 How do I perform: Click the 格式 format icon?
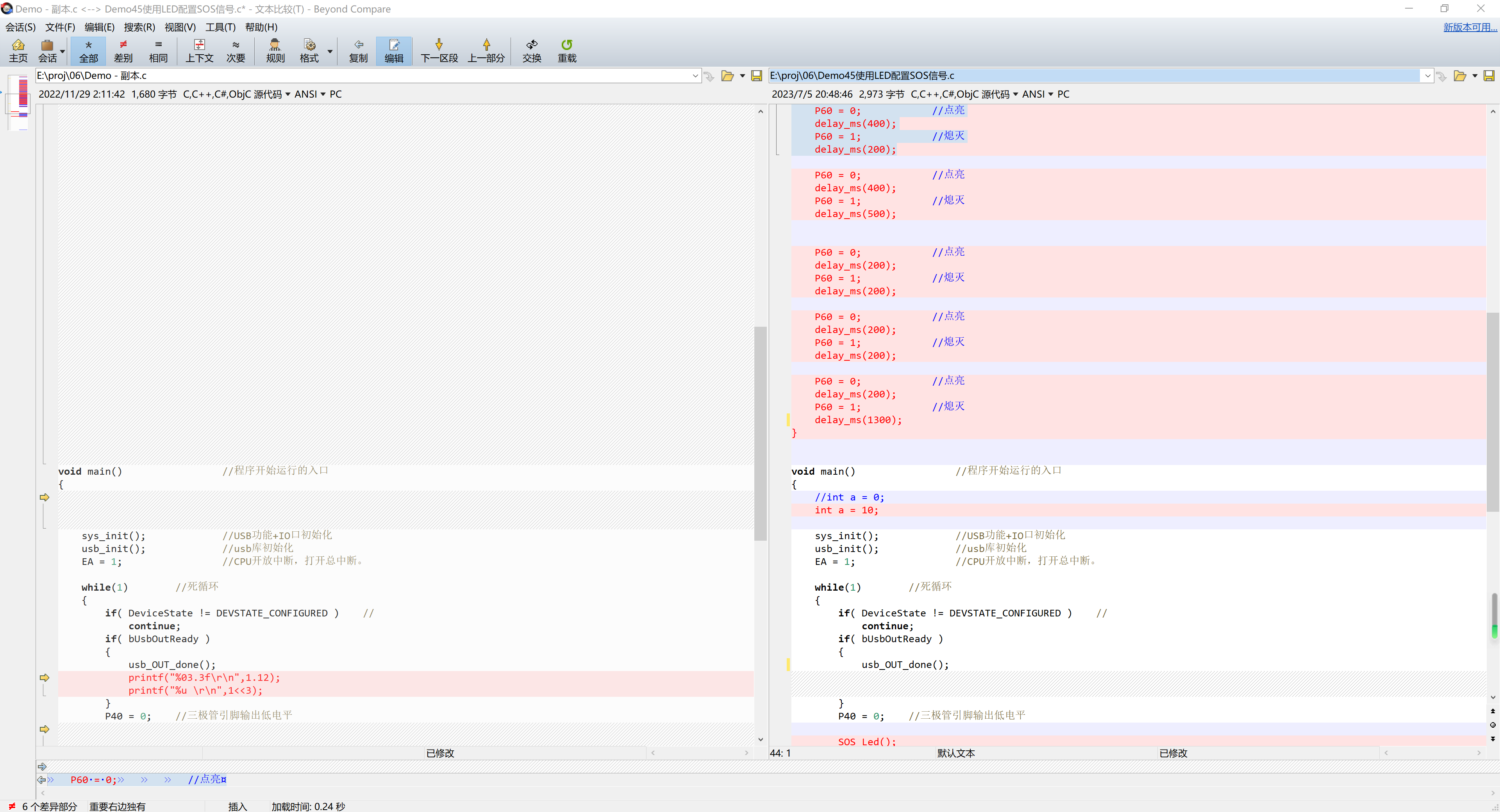(x=309, y=51)
